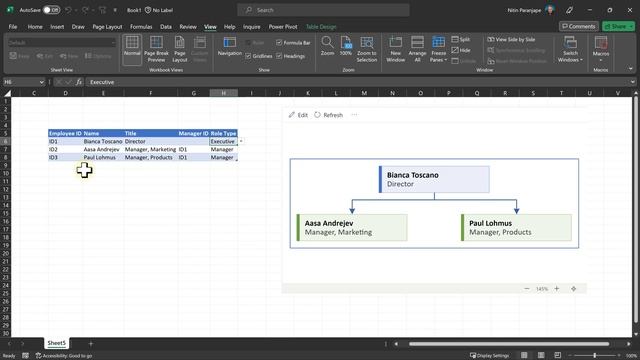Click the horizontal scrollbar thumb
This screenshot has width=640, height=360.
[x=509, y=344]
